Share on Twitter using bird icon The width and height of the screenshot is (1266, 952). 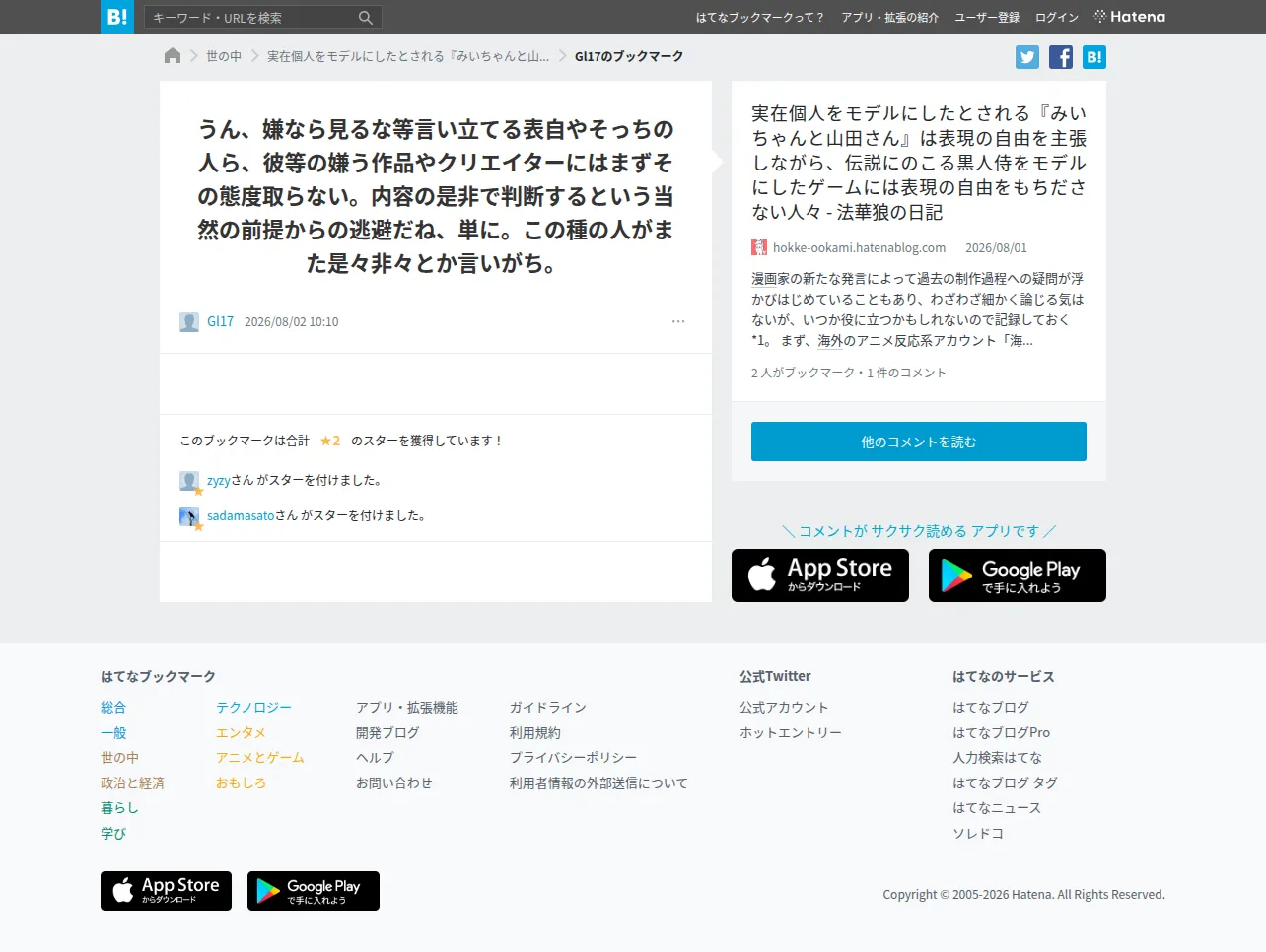(x=1027, y=57)
